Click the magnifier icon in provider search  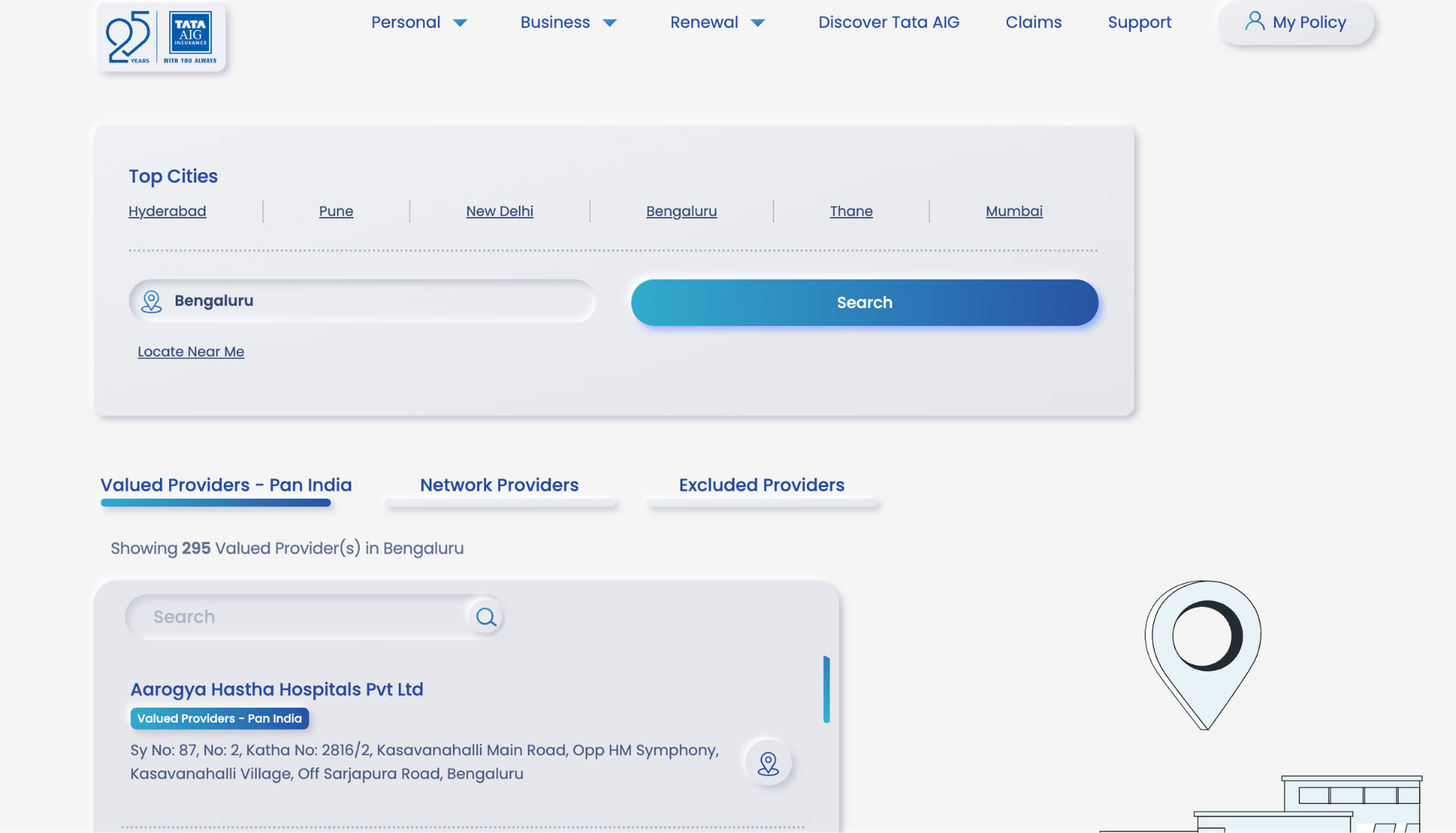pyautogui.click(x=486, y=617)
